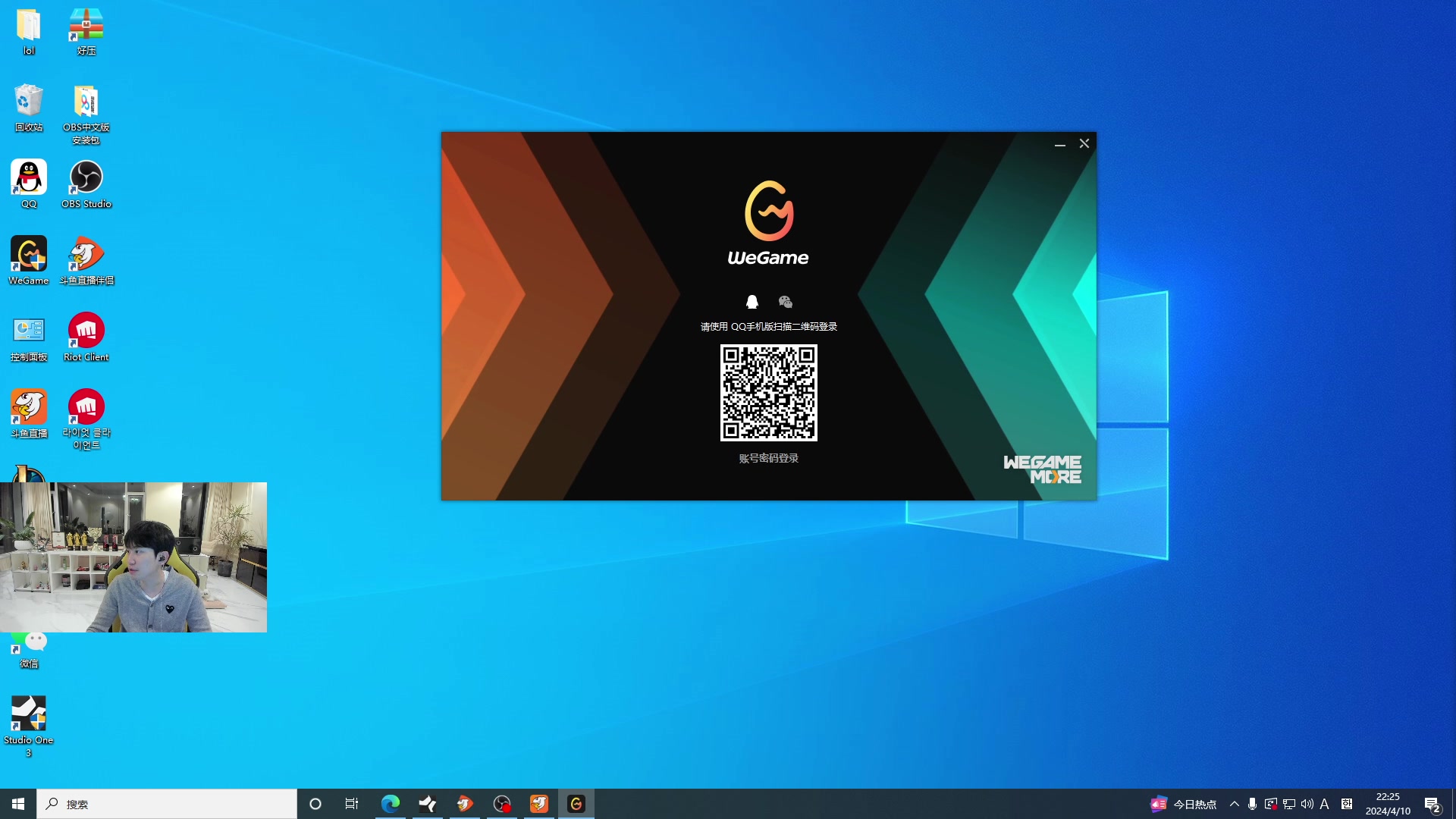
Task: Click the taskbar 搜索 search box
Action: pyautogui.click(x=167, y=804)
